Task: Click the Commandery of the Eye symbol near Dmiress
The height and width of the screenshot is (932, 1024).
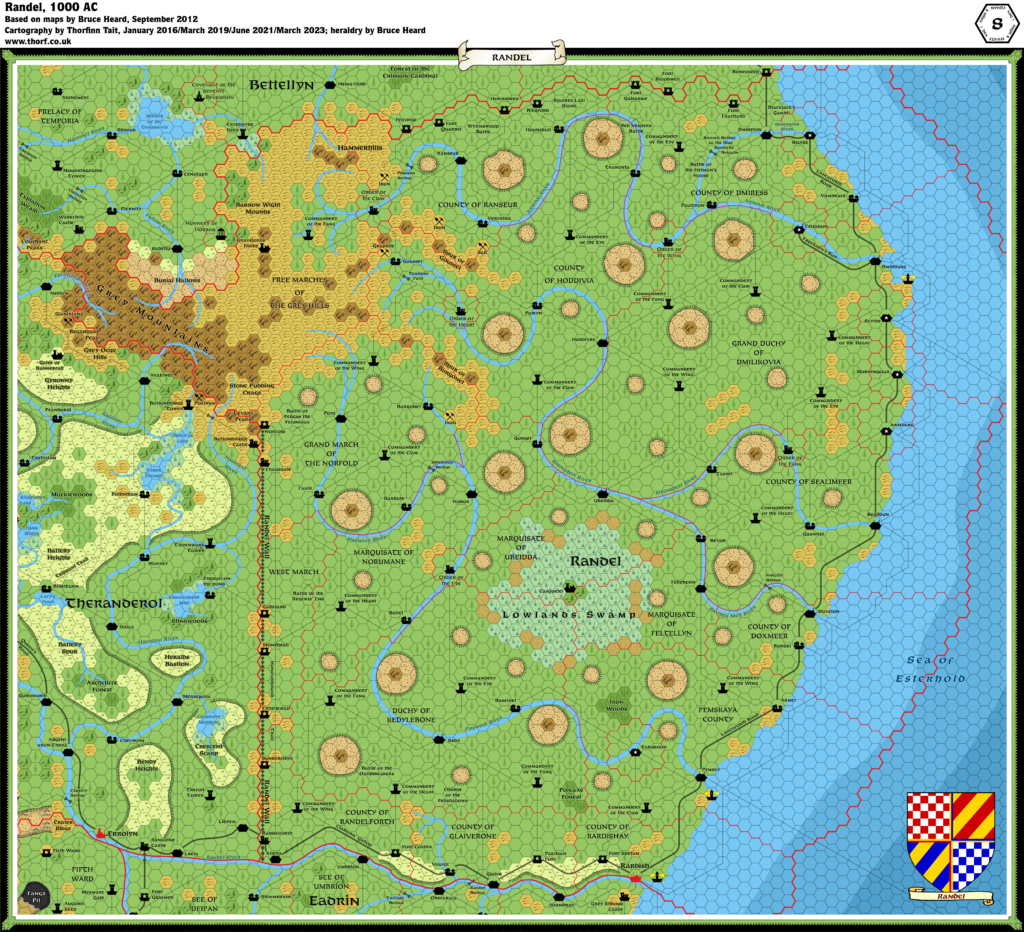Action: coord(679,146)
